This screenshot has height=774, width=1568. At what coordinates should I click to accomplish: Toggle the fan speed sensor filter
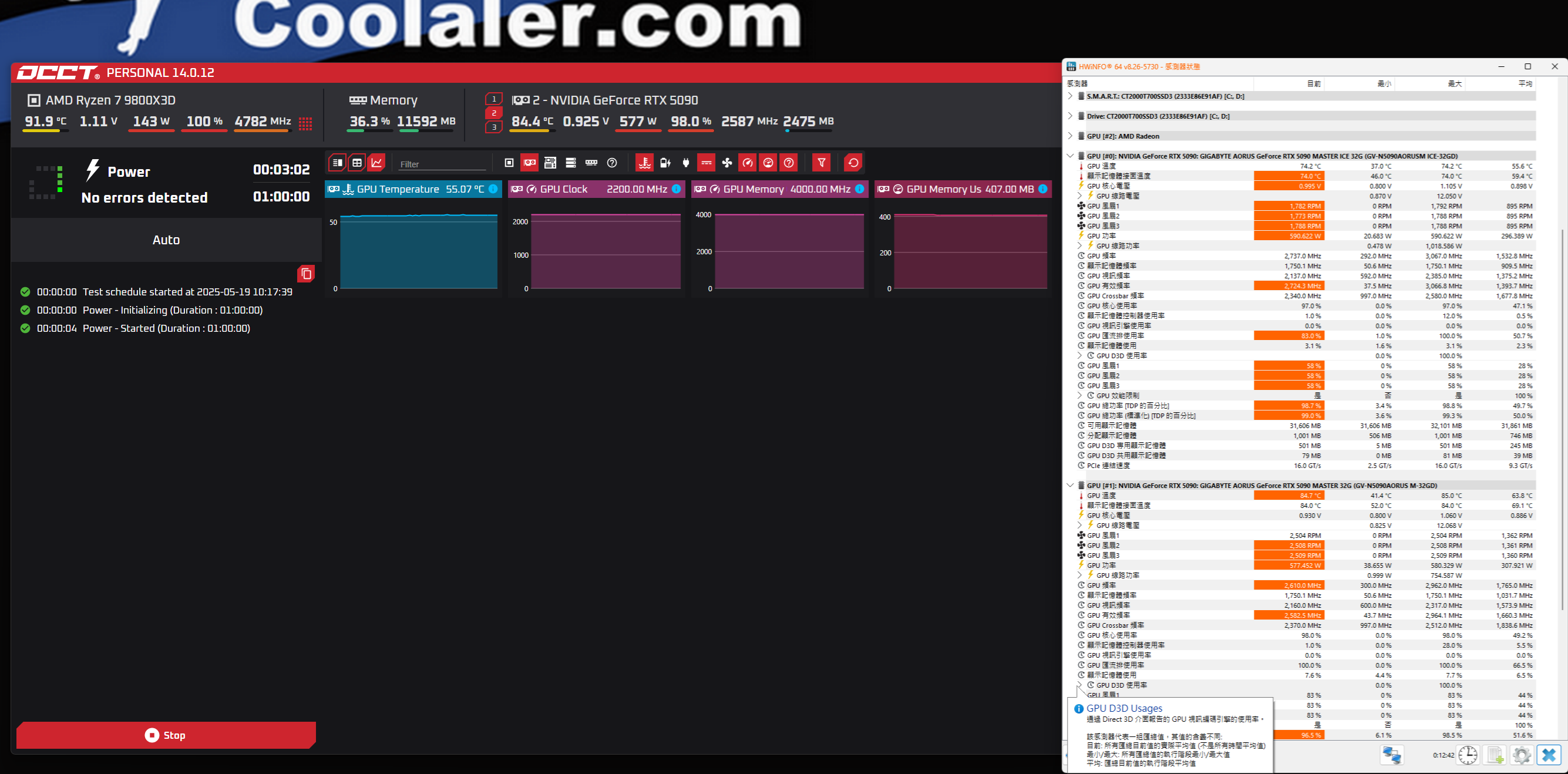[727, 163]
